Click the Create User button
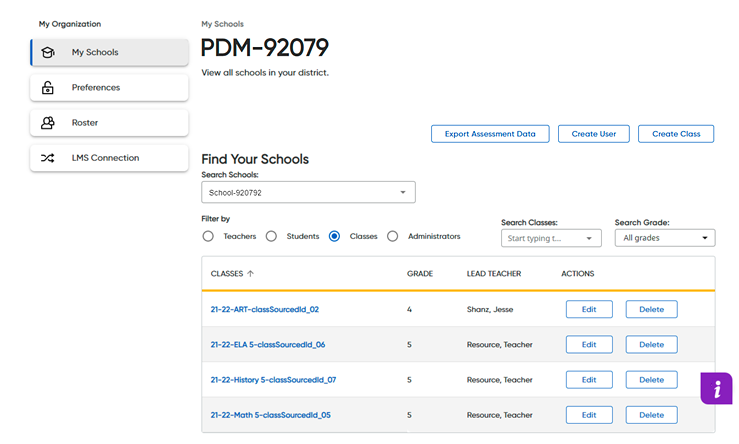The image size is (739, 444). point(594,134)
